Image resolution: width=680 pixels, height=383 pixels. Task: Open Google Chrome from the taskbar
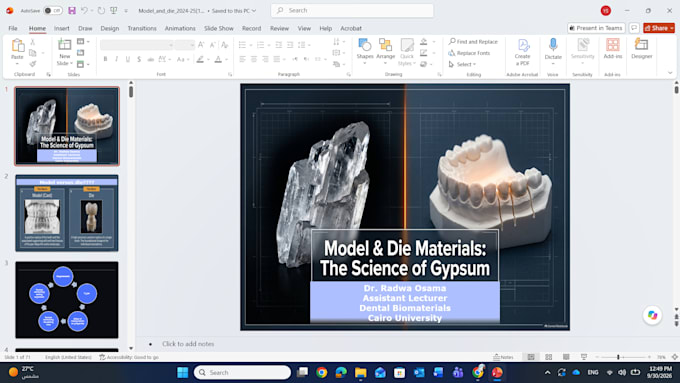pos(321,373)
